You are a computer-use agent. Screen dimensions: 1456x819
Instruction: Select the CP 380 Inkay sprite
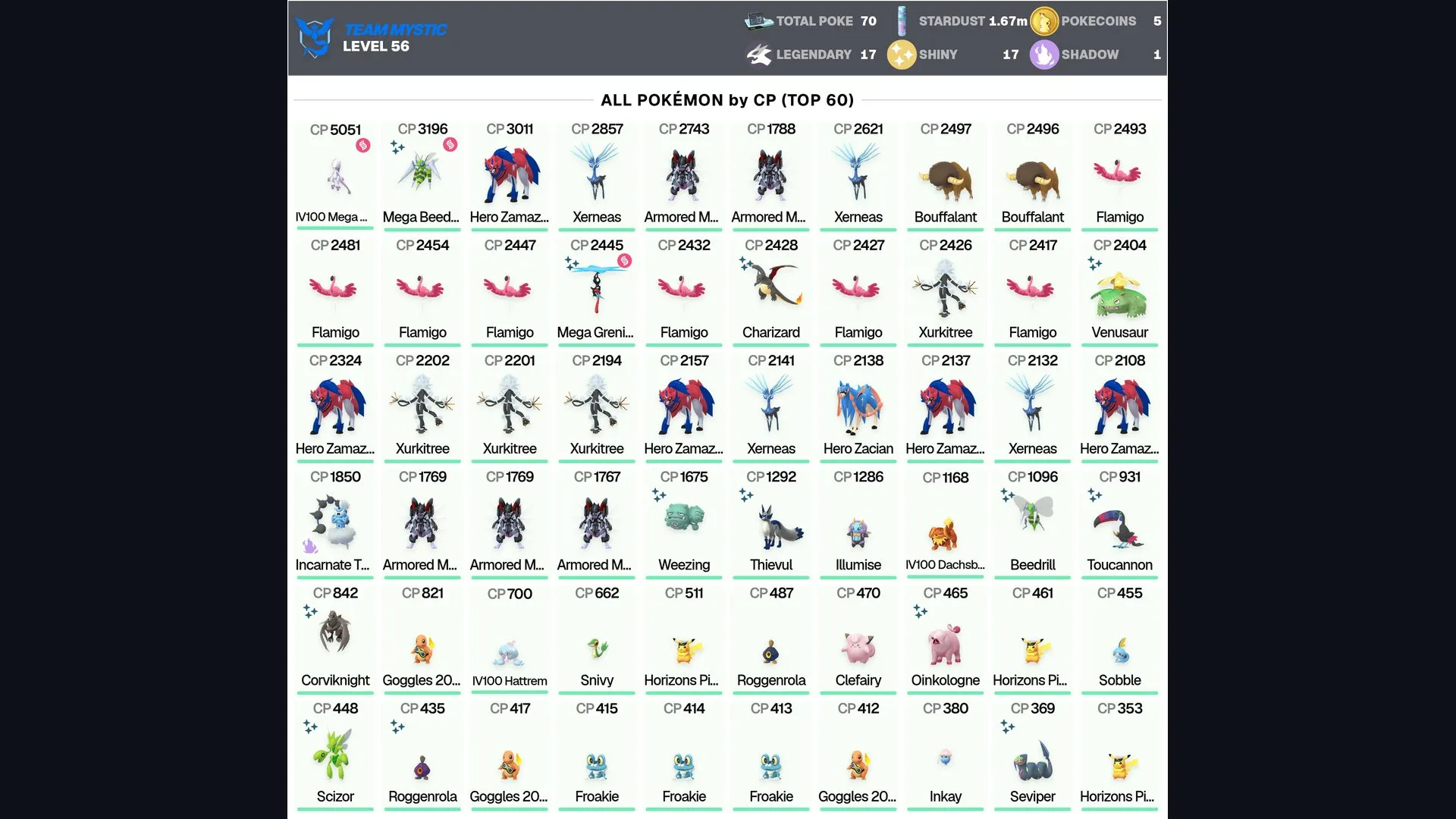[x=945, y=756]
